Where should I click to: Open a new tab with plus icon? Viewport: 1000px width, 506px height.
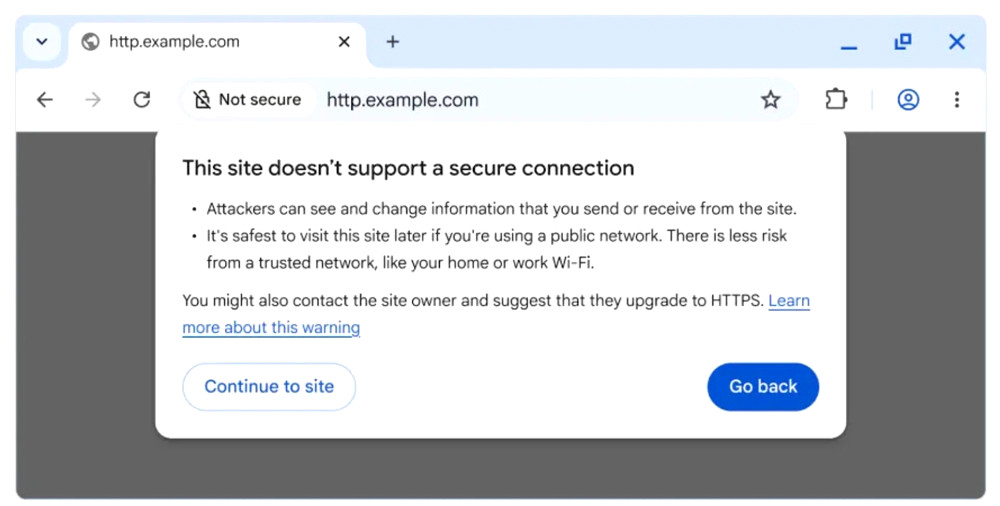coord(393,42)
